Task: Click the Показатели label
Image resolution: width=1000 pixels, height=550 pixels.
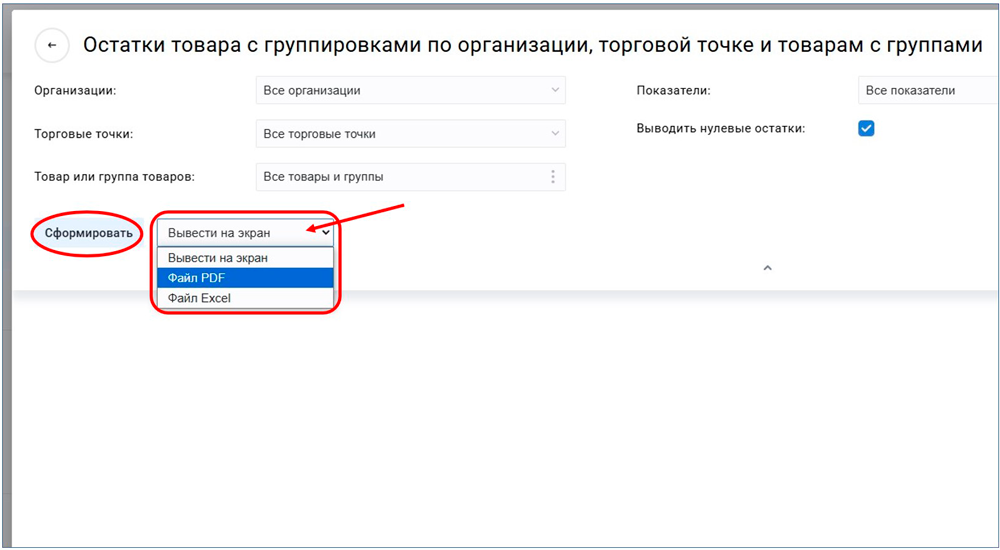Action: (673, 90)
